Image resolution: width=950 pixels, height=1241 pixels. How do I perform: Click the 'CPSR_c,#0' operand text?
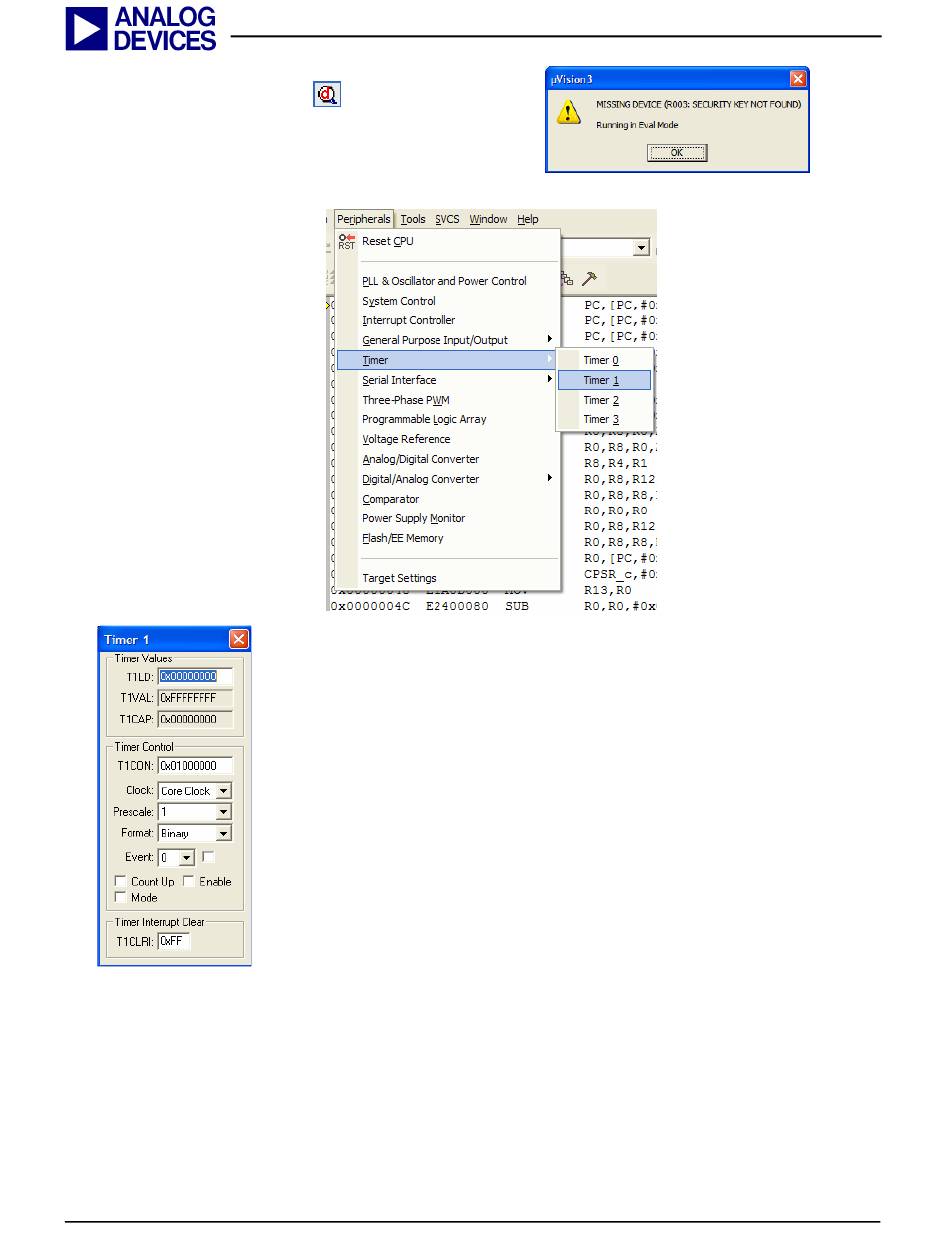620,575
